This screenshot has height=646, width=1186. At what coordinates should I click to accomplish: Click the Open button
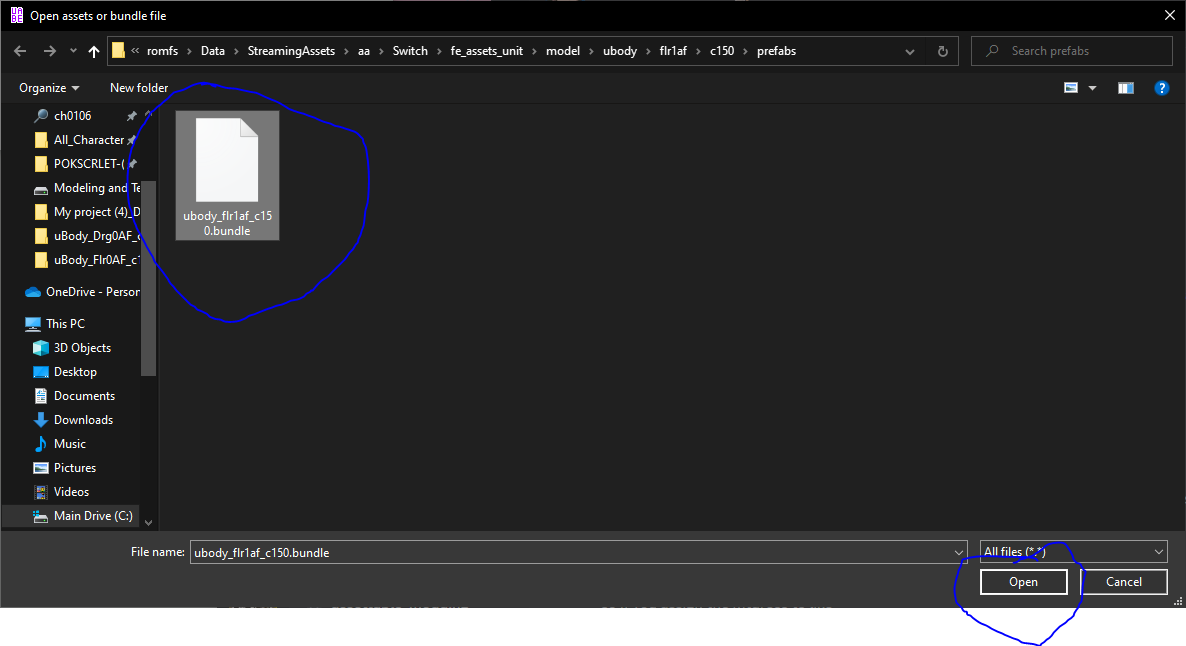[x=1023, y=582]
